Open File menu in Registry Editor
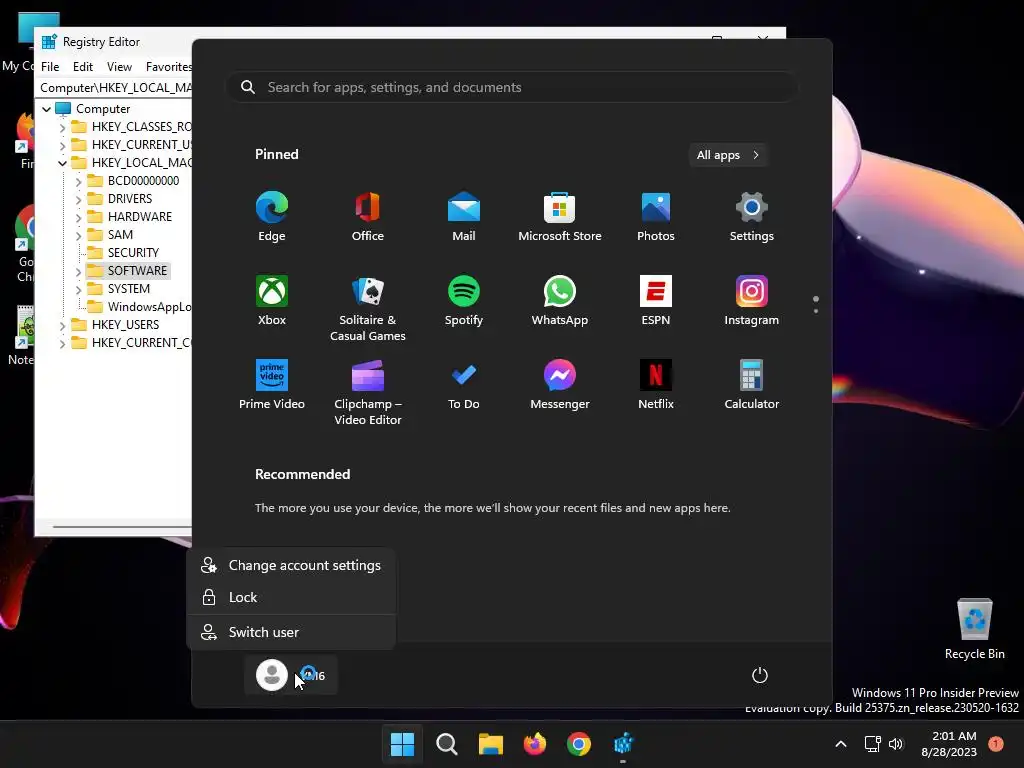The image size is (1024, 768). tap(50, 67)
